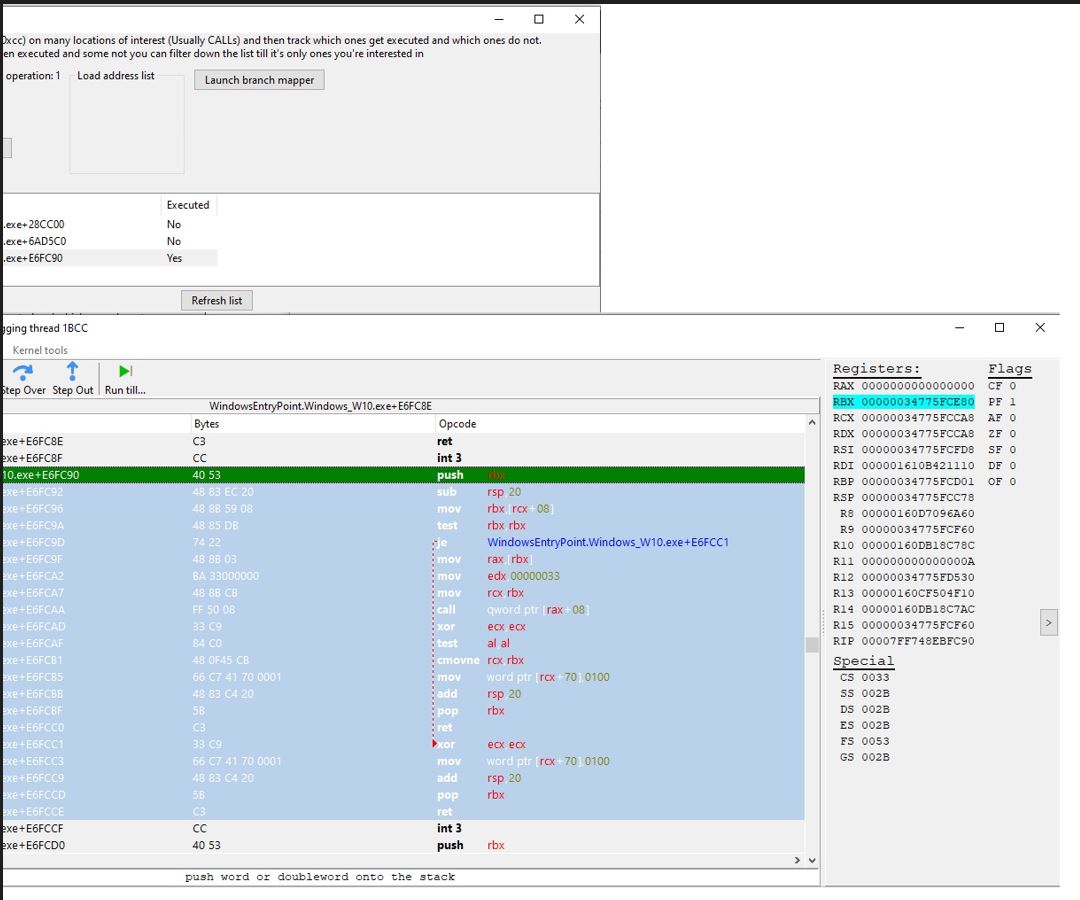The image size is (1080, 900).
Task: Click the Step Out arrow icon
Action: 72,371
